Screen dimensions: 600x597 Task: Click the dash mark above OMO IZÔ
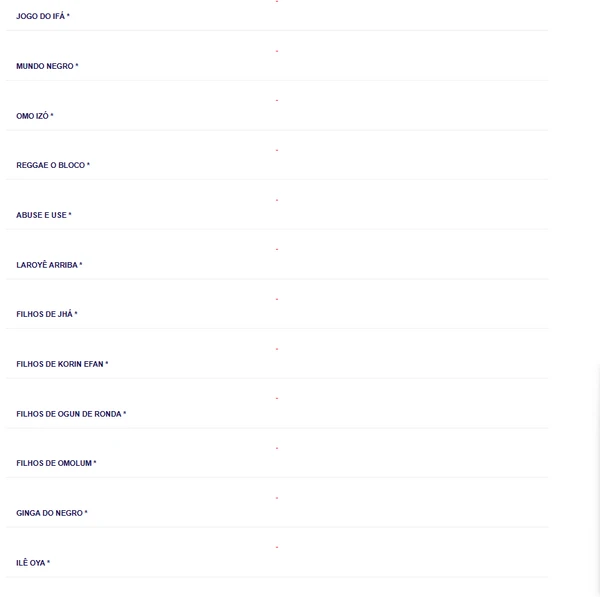(277, 100)
